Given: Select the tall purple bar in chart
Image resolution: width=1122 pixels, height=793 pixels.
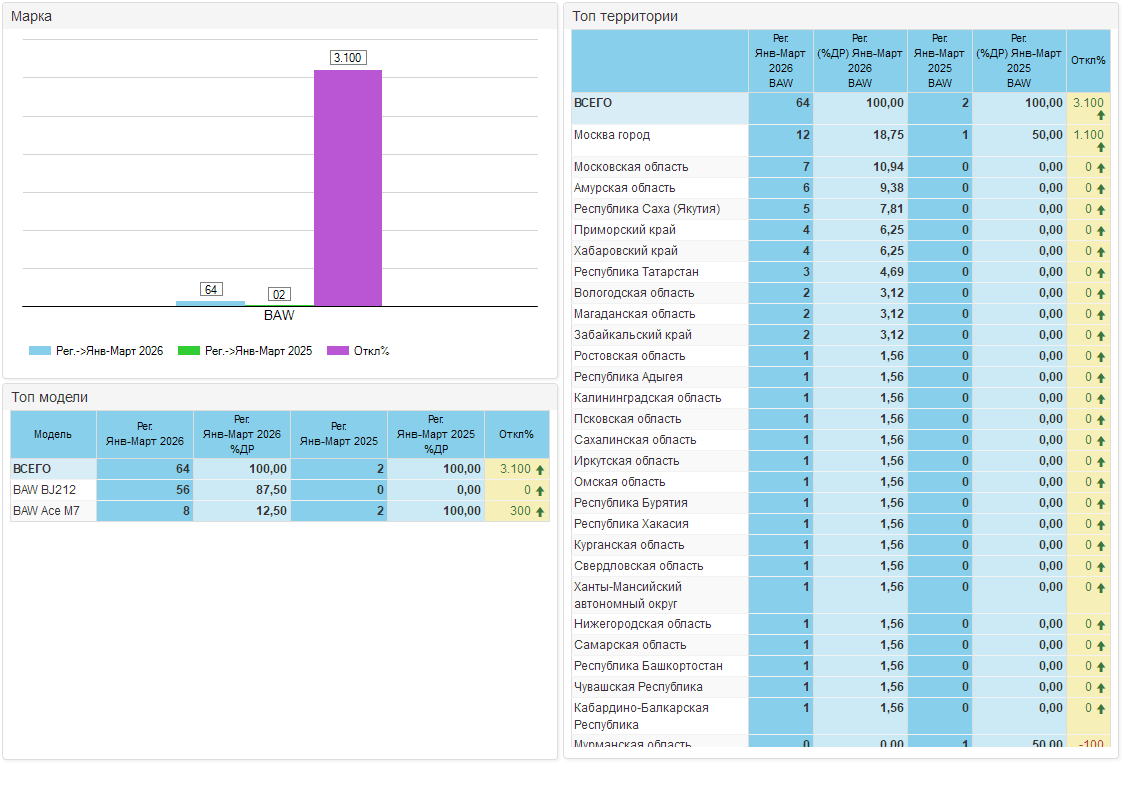Looking at the screenshot, I should (348, 188).
